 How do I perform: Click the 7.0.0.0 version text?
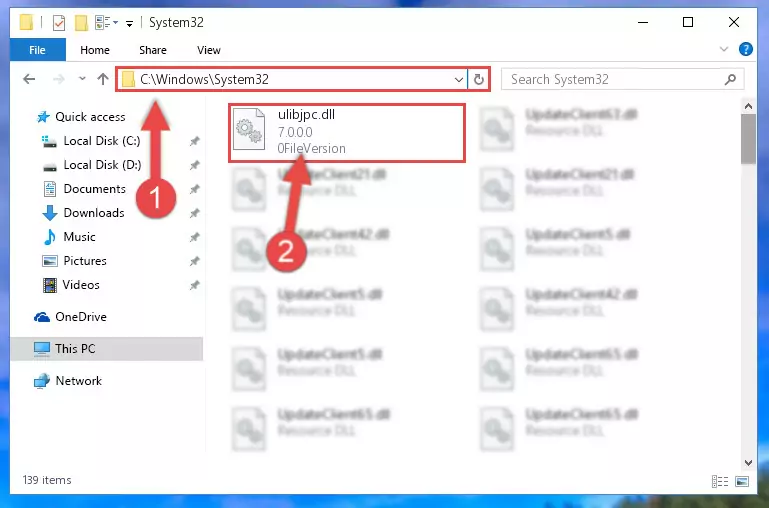point(295,132)
